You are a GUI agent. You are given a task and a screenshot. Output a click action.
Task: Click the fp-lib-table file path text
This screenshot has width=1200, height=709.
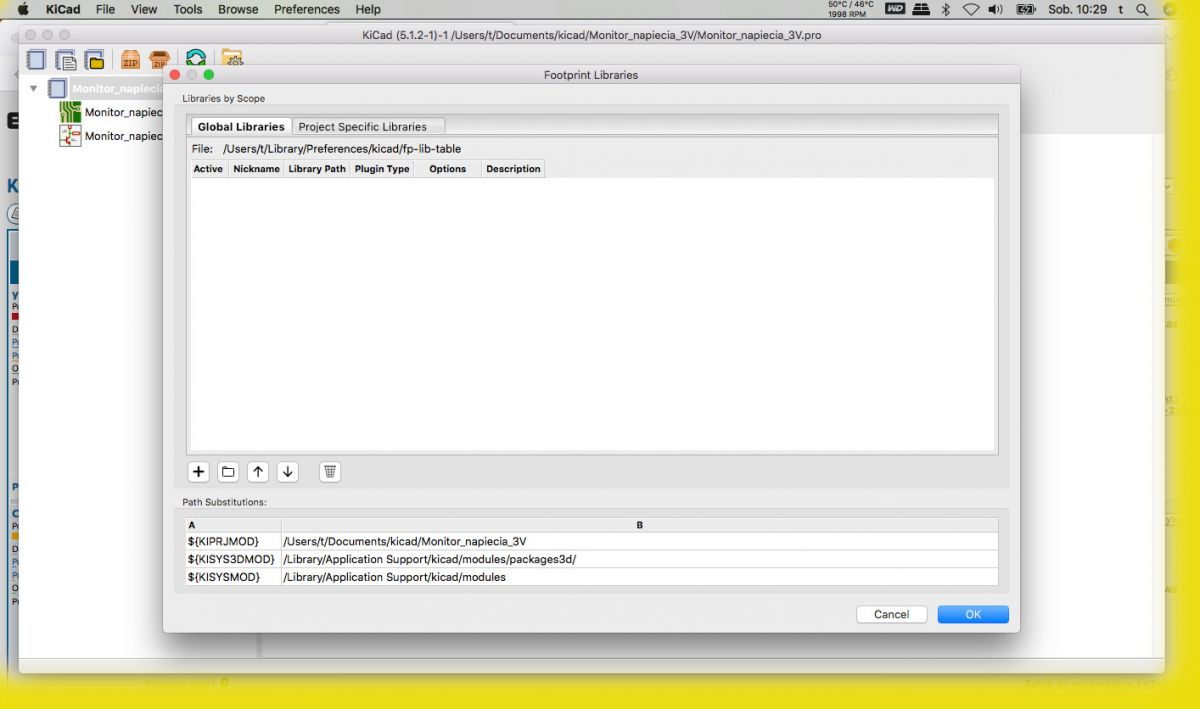[342, 149]
